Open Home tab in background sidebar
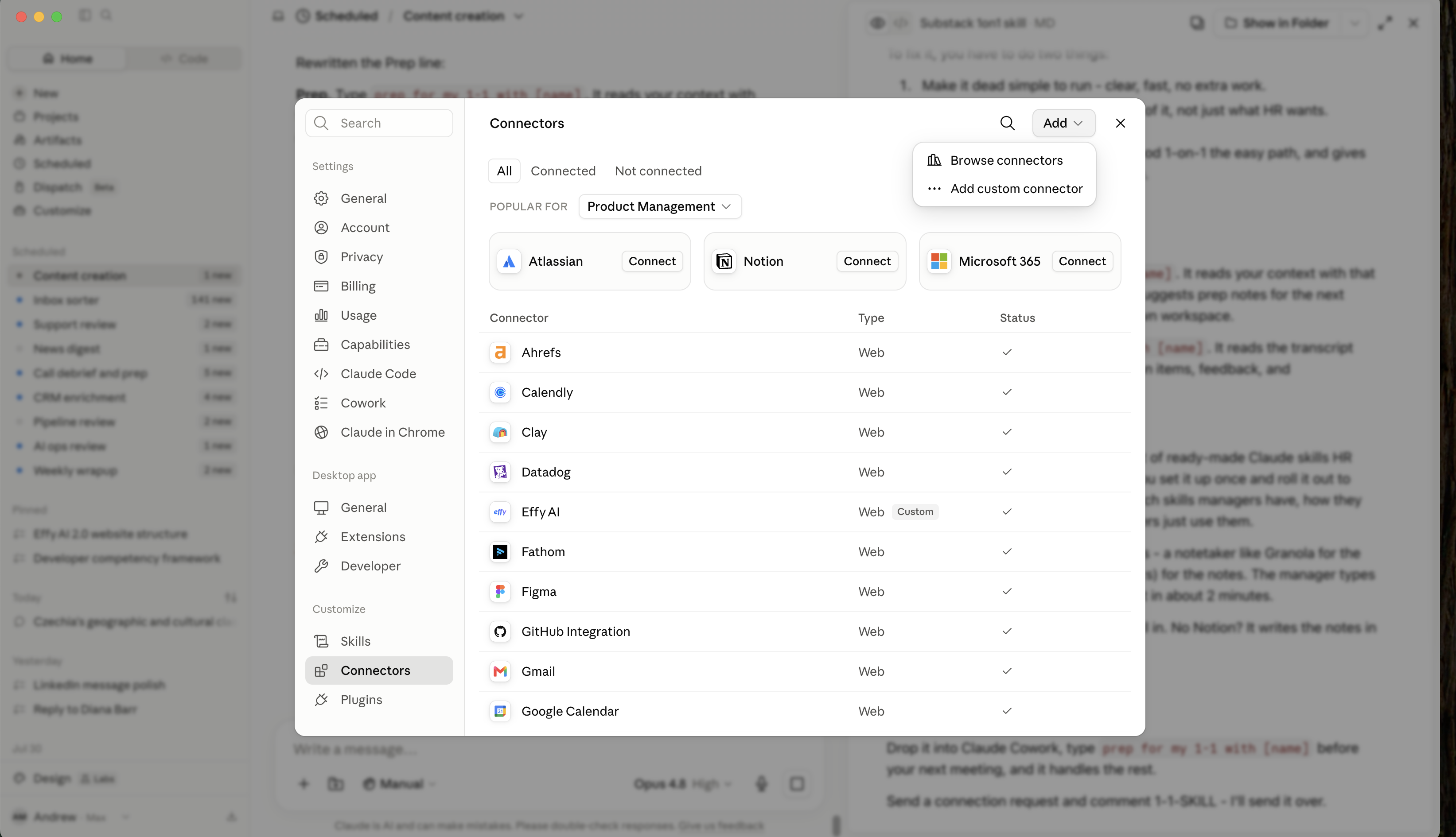This screenshot has width=1456, height=837. 68,58
